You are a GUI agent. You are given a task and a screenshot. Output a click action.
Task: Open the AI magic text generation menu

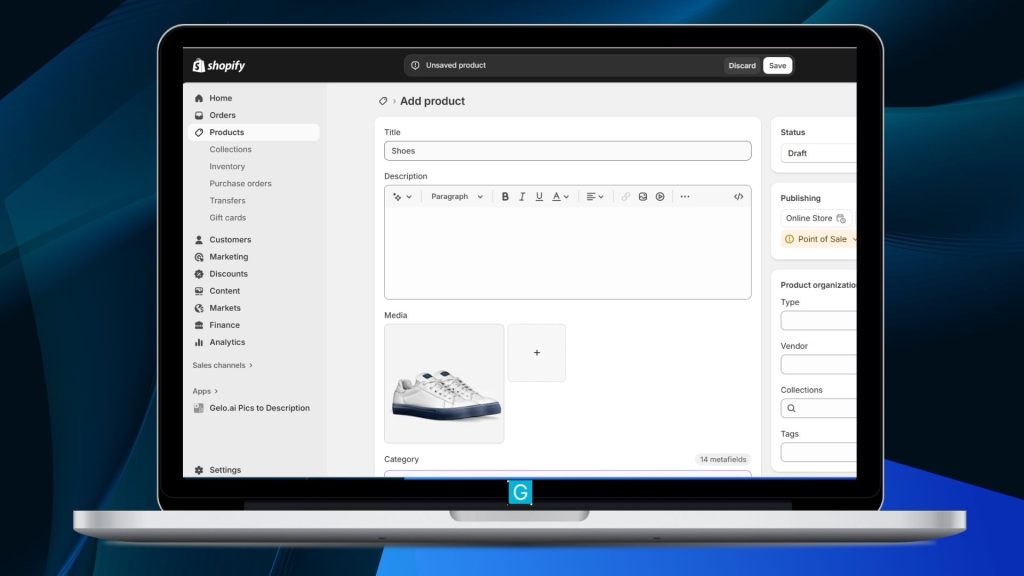point(402,197)
